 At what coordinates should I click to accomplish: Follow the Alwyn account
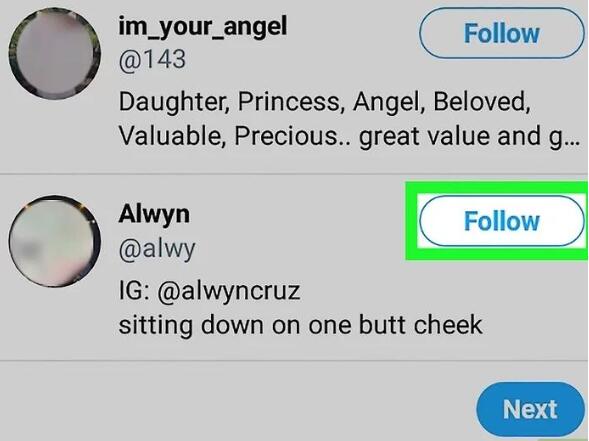502,221
